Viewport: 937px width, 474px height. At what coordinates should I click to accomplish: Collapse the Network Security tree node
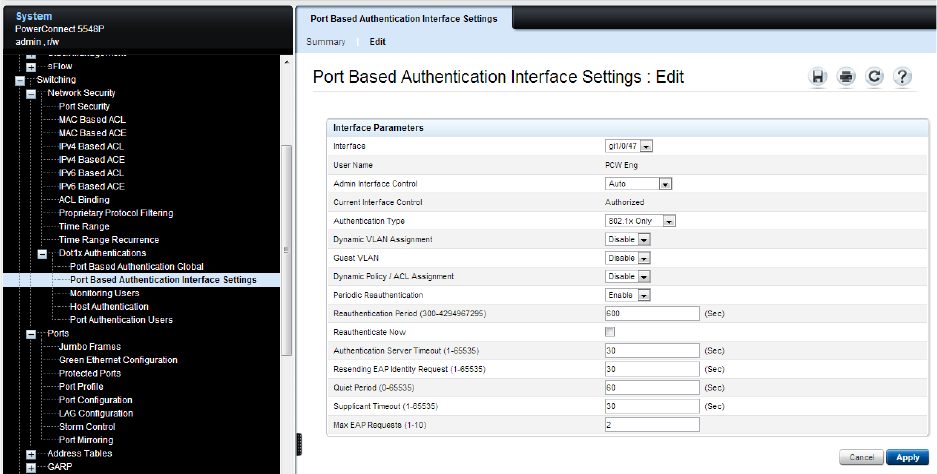coord(31,93)
